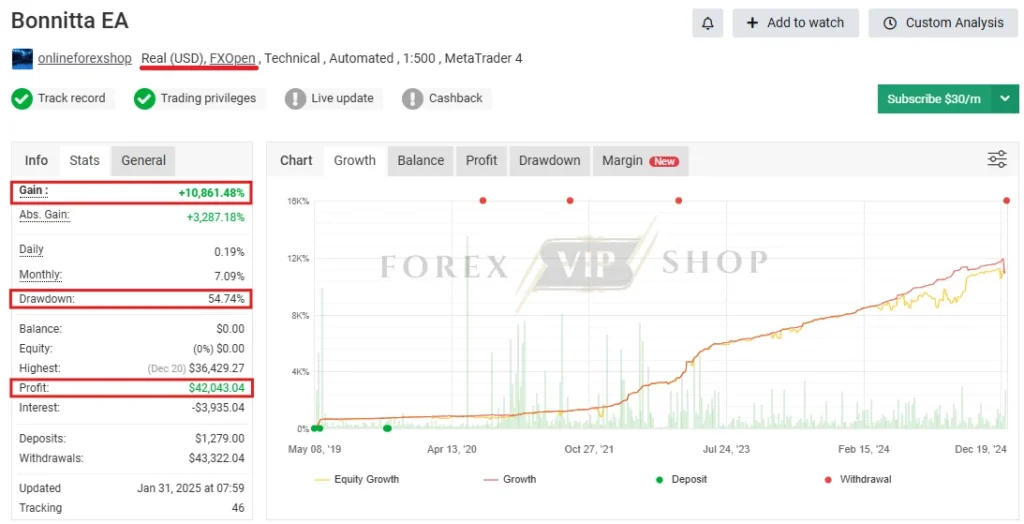Select the Chart tab
Image resolution: width=1024 pixels, height=524 pixels.
click(296, 160)
